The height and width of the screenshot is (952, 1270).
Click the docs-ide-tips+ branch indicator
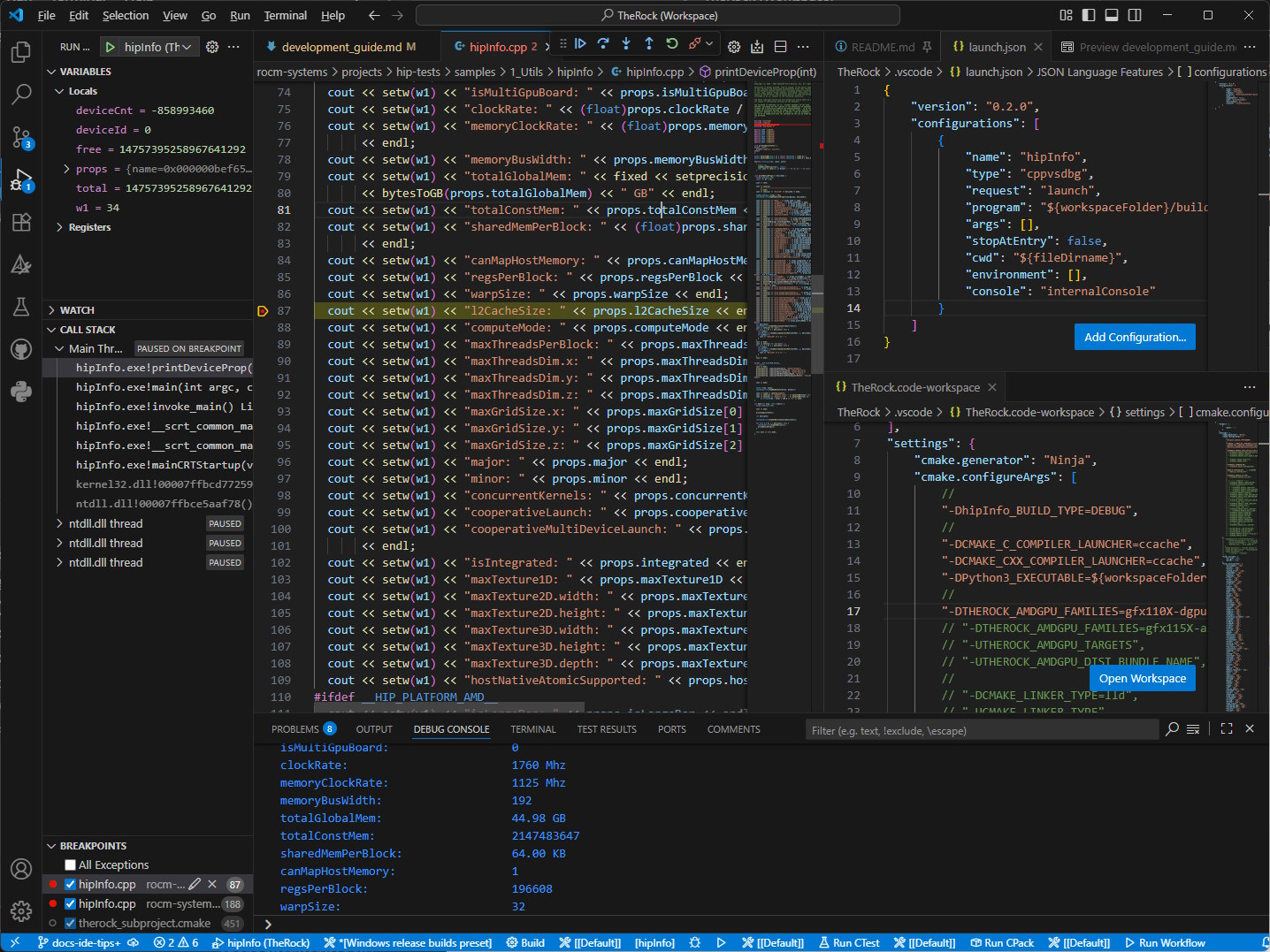tap(80, 943)
